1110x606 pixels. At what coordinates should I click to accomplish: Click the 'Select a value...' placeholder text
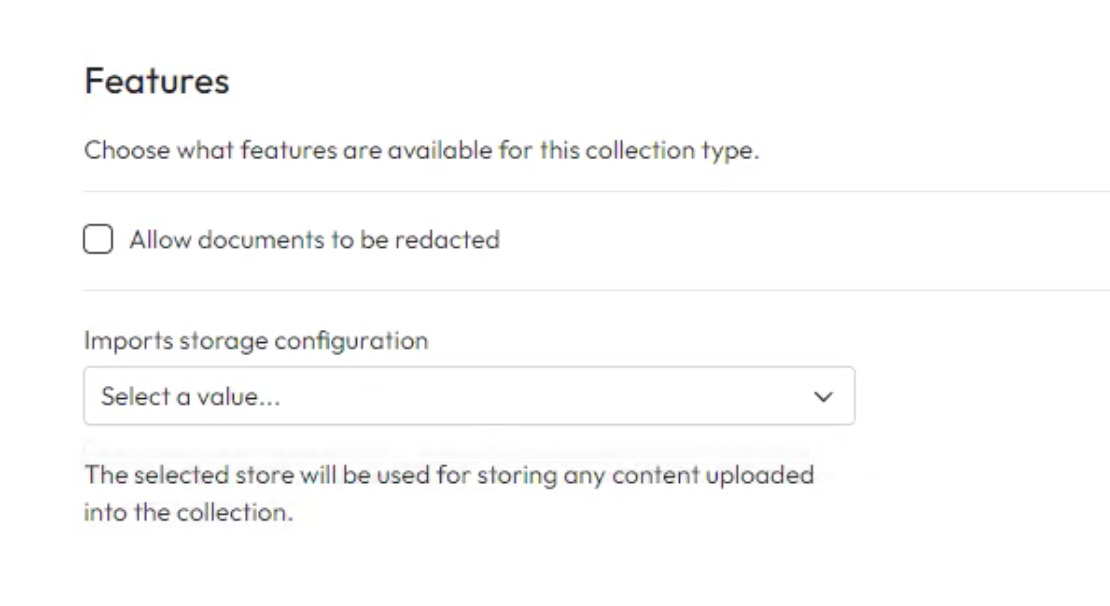click(x=190, y=397)
